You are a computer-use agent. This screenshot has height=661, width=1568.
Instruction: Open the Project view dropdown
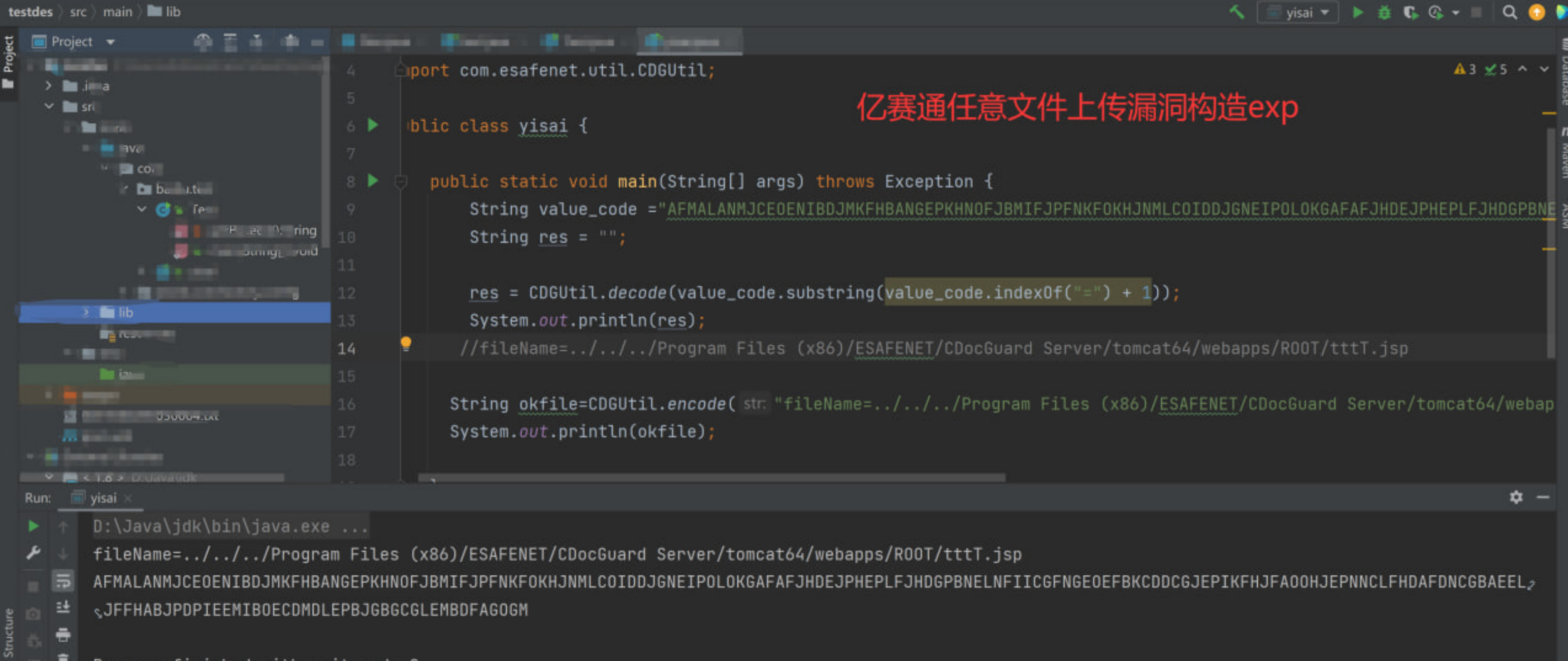coord(110,42)
